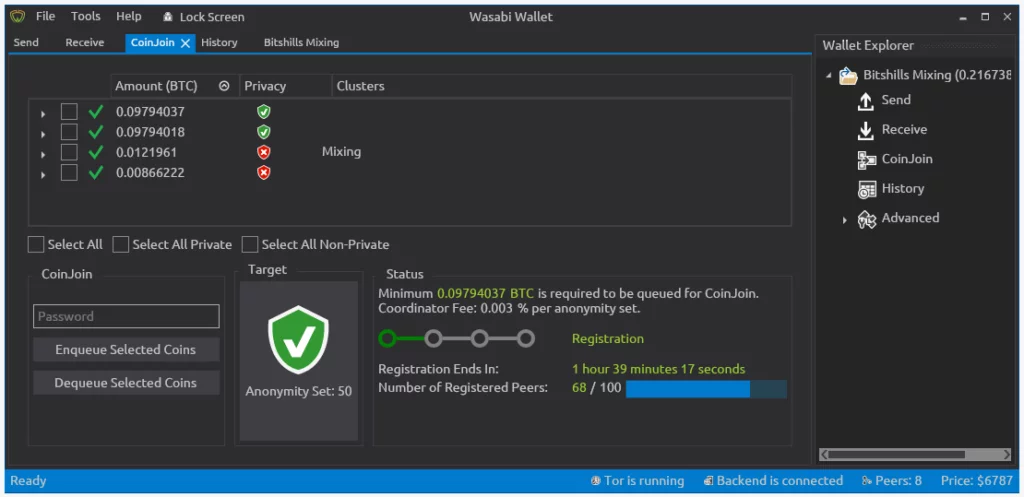The width and height of the screenshot is (1024, 497).
Task: Click the Send upload-arrow icon in Wallet Explorer
Action: 866,101
